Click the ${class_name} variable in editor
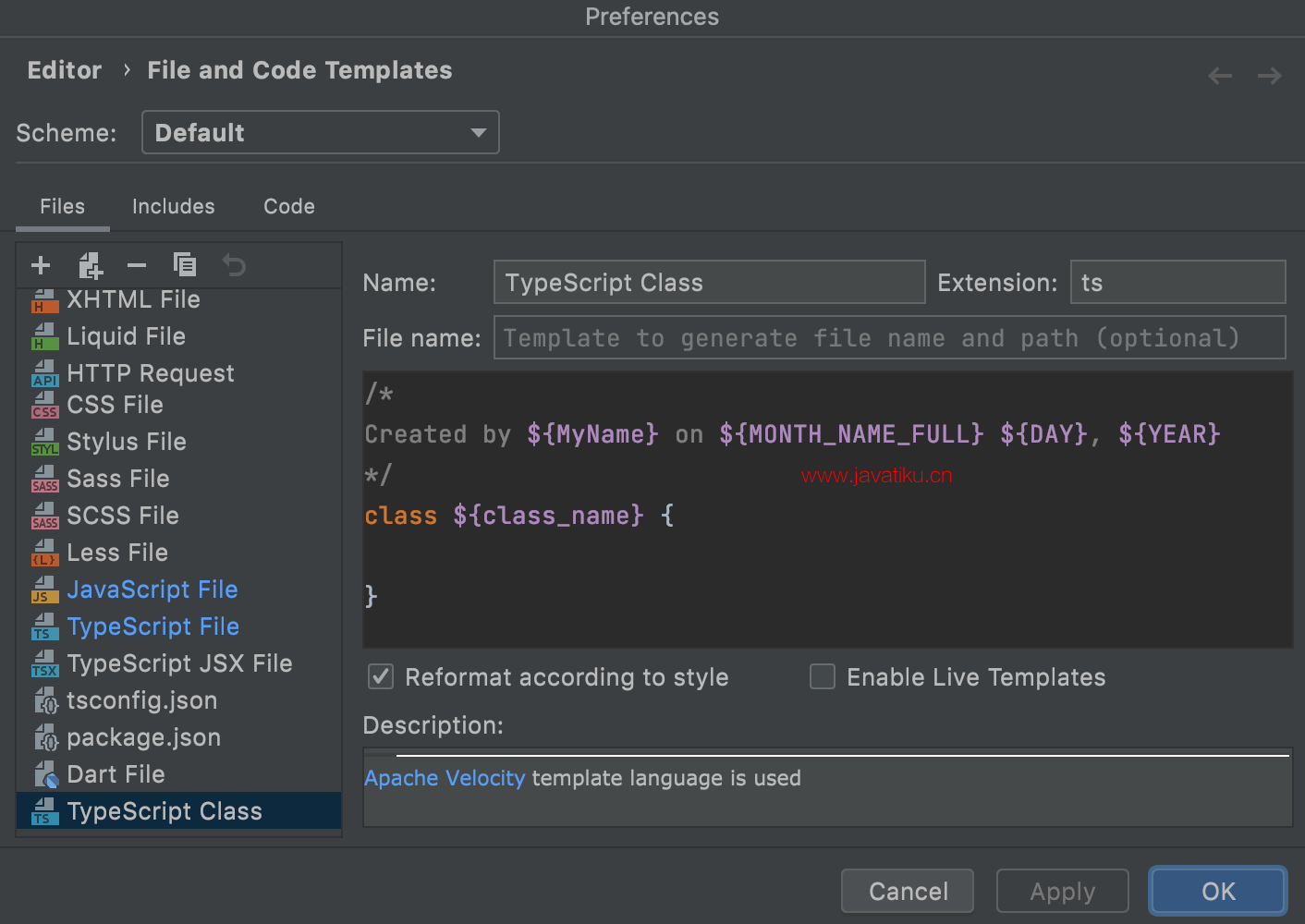 (x=548, y=516)
